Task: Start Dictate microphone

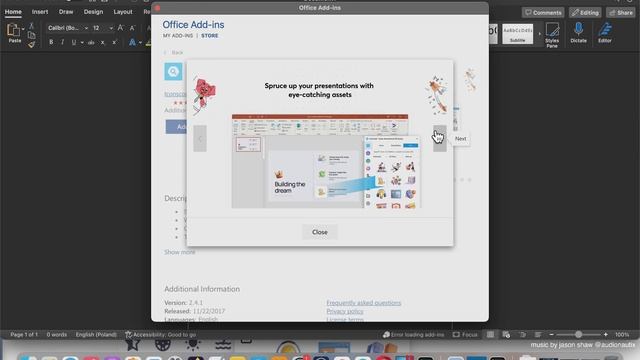Action: (578, 33)
